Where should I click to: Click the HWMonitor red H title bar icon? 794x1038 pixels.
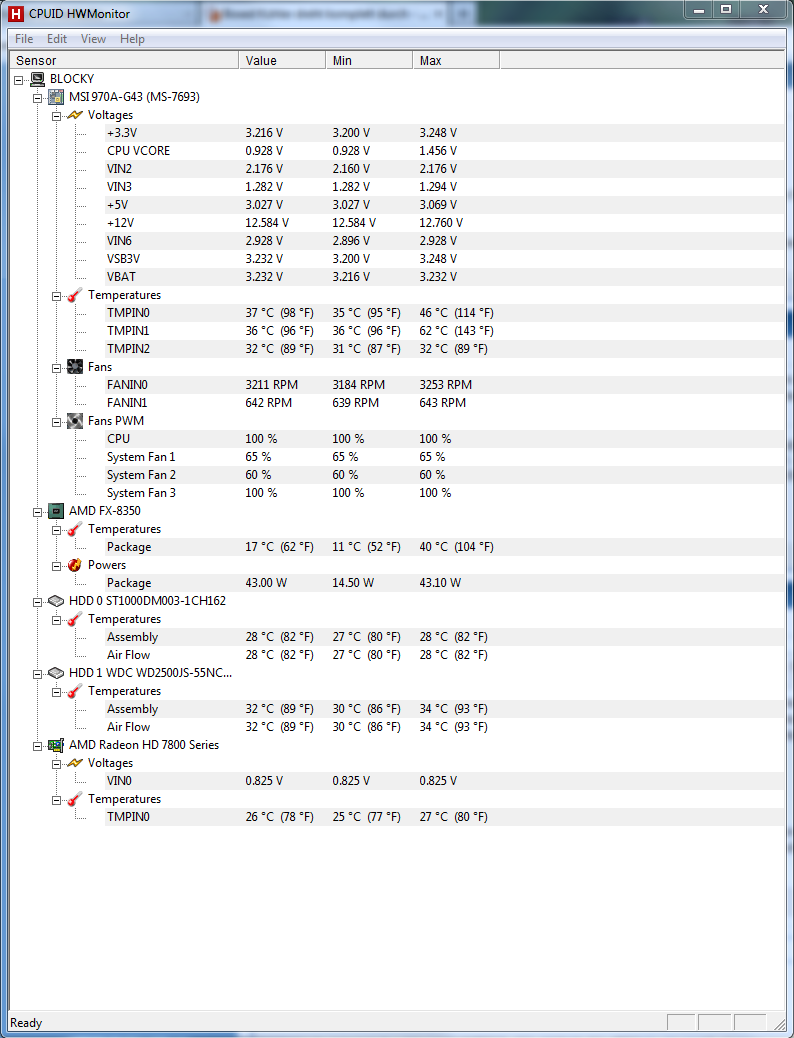click(17, 13)
